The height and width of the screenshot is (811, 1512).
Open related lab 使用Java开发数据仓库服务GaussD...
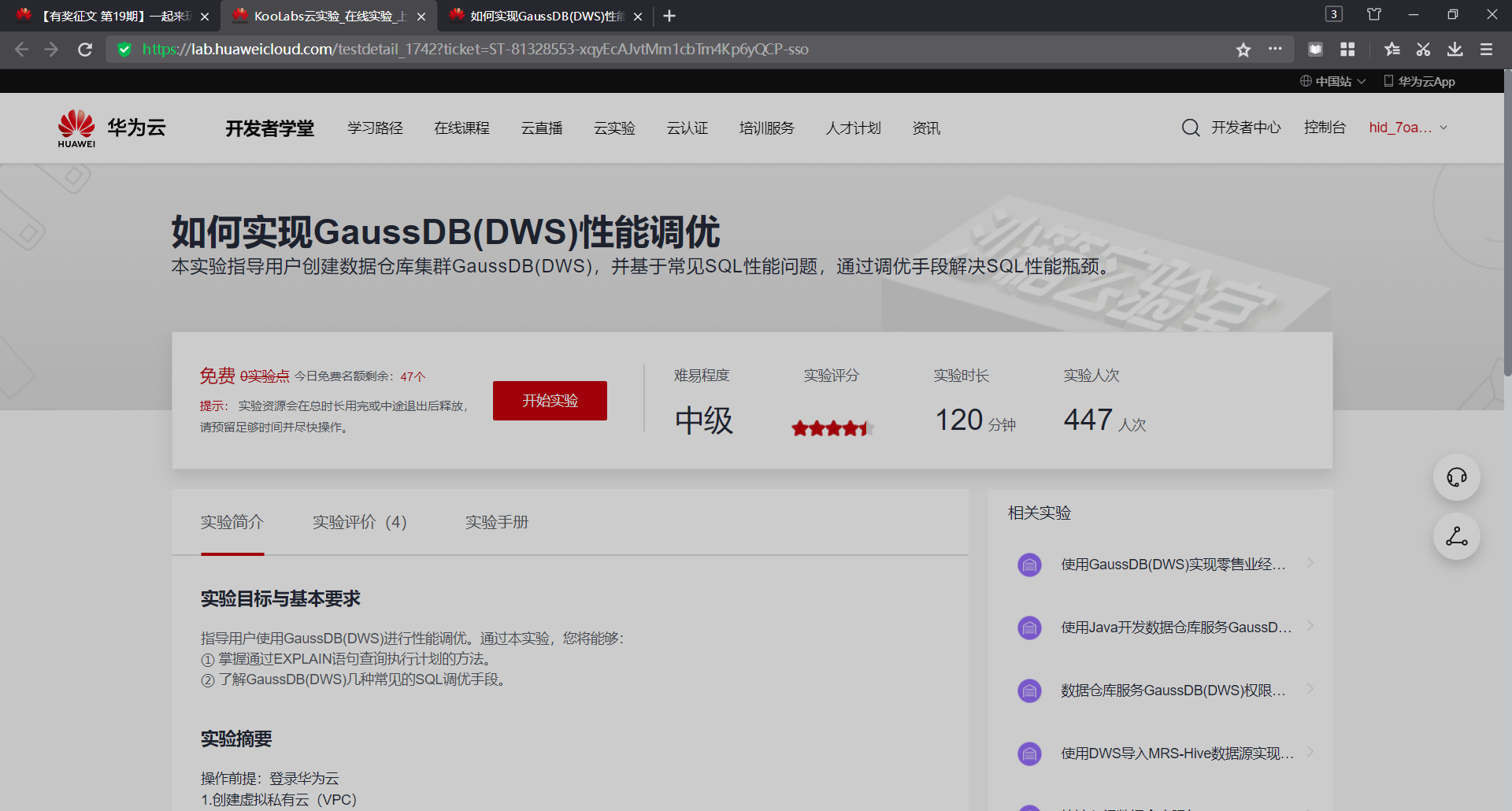(x=1176, y=628)
